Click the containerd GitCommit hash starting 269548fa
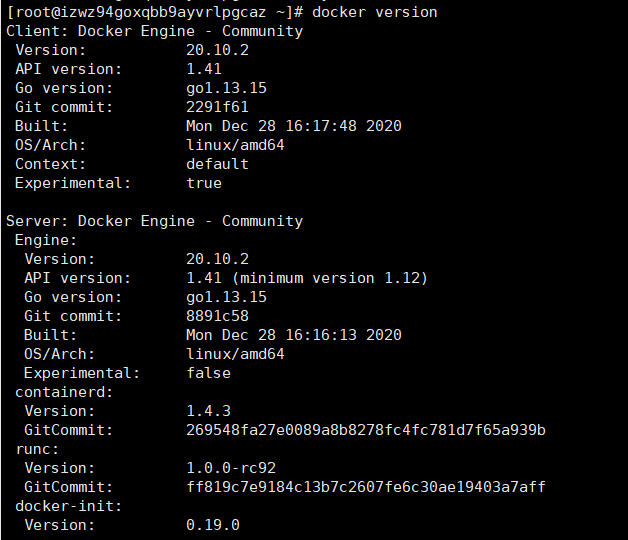 coord(366,430)
